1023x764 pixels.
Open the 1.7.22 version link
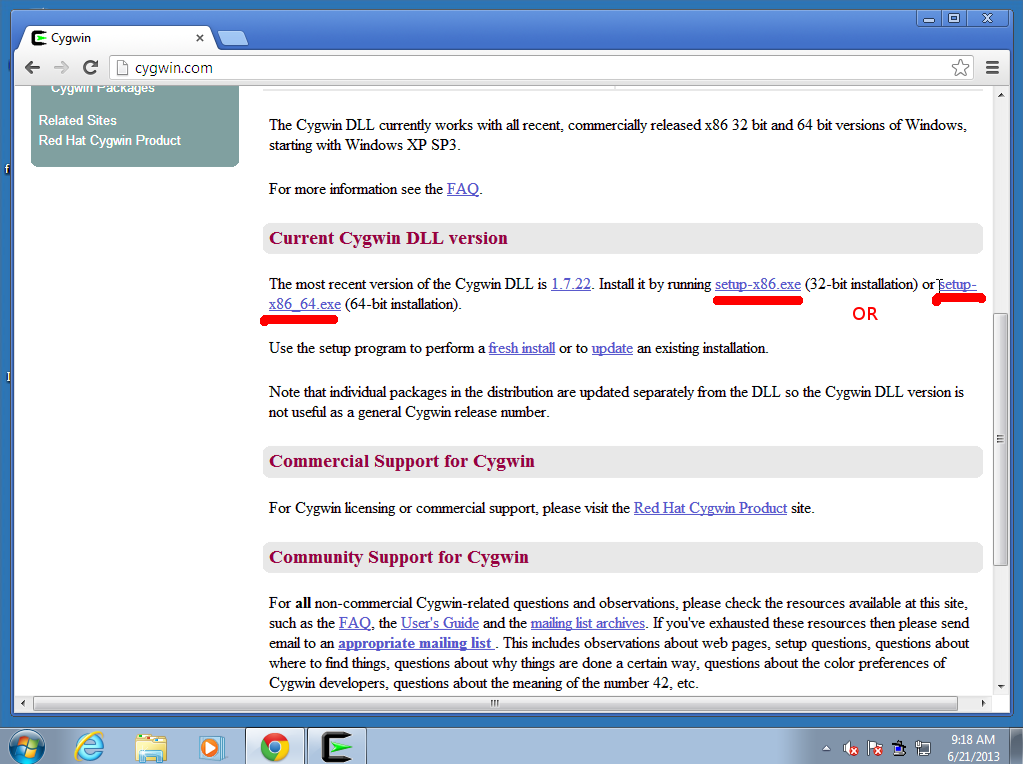point(571,284)
